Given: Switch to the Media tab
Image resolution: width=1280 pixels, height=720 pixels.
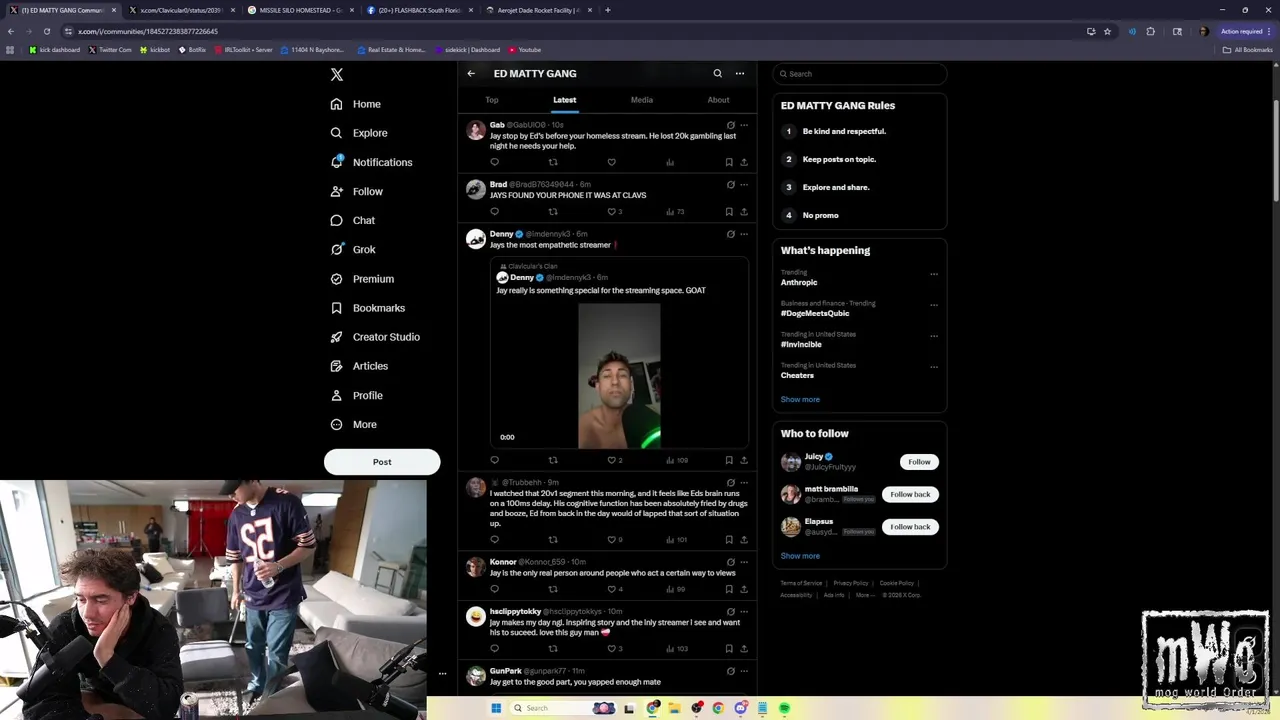Looking at the screenshot, I should pos(642,100).
